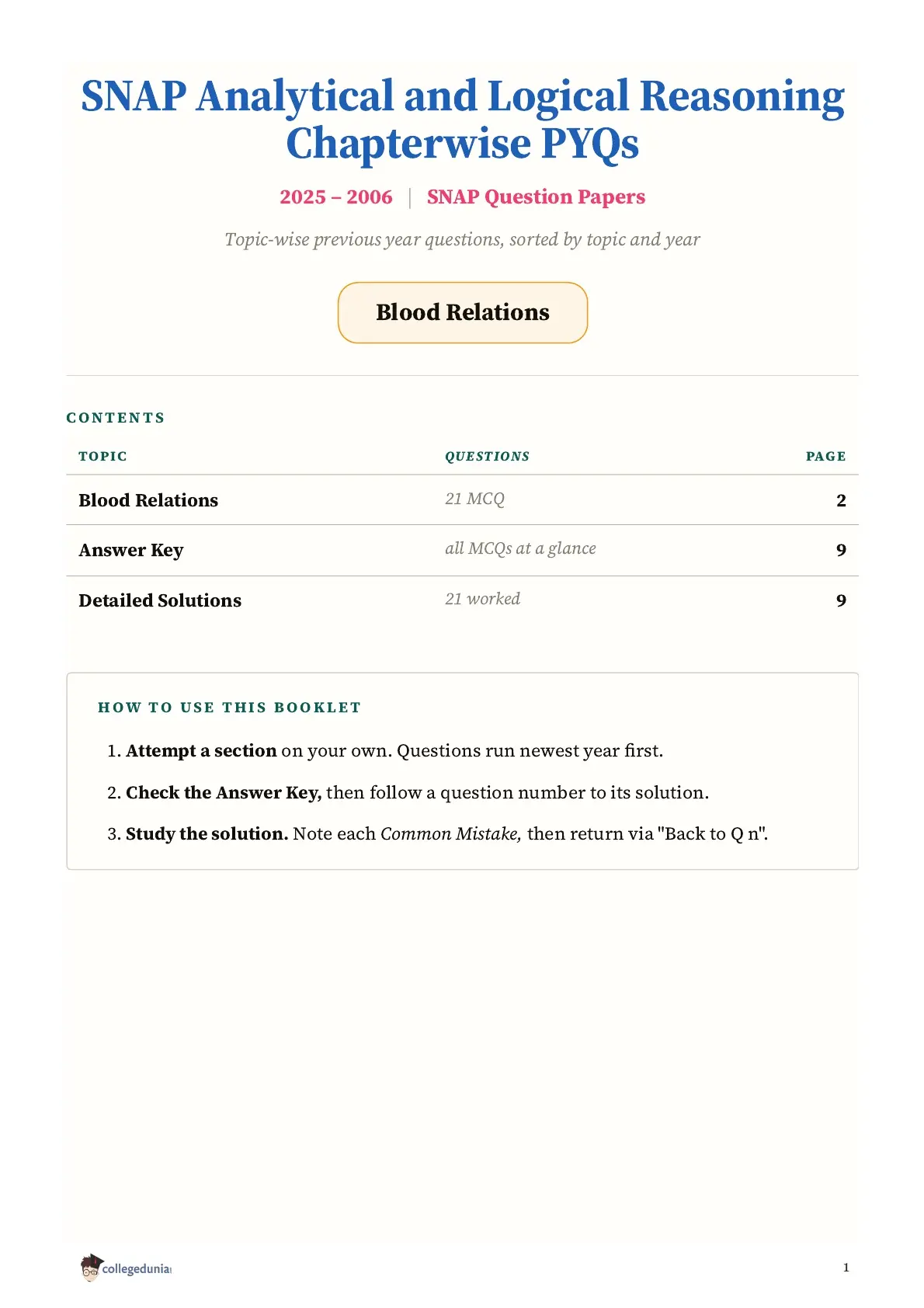Click the Blood Relations topic badge
Screen dimensions: 924x1308
pyautogui.click(x=463, y=312)
